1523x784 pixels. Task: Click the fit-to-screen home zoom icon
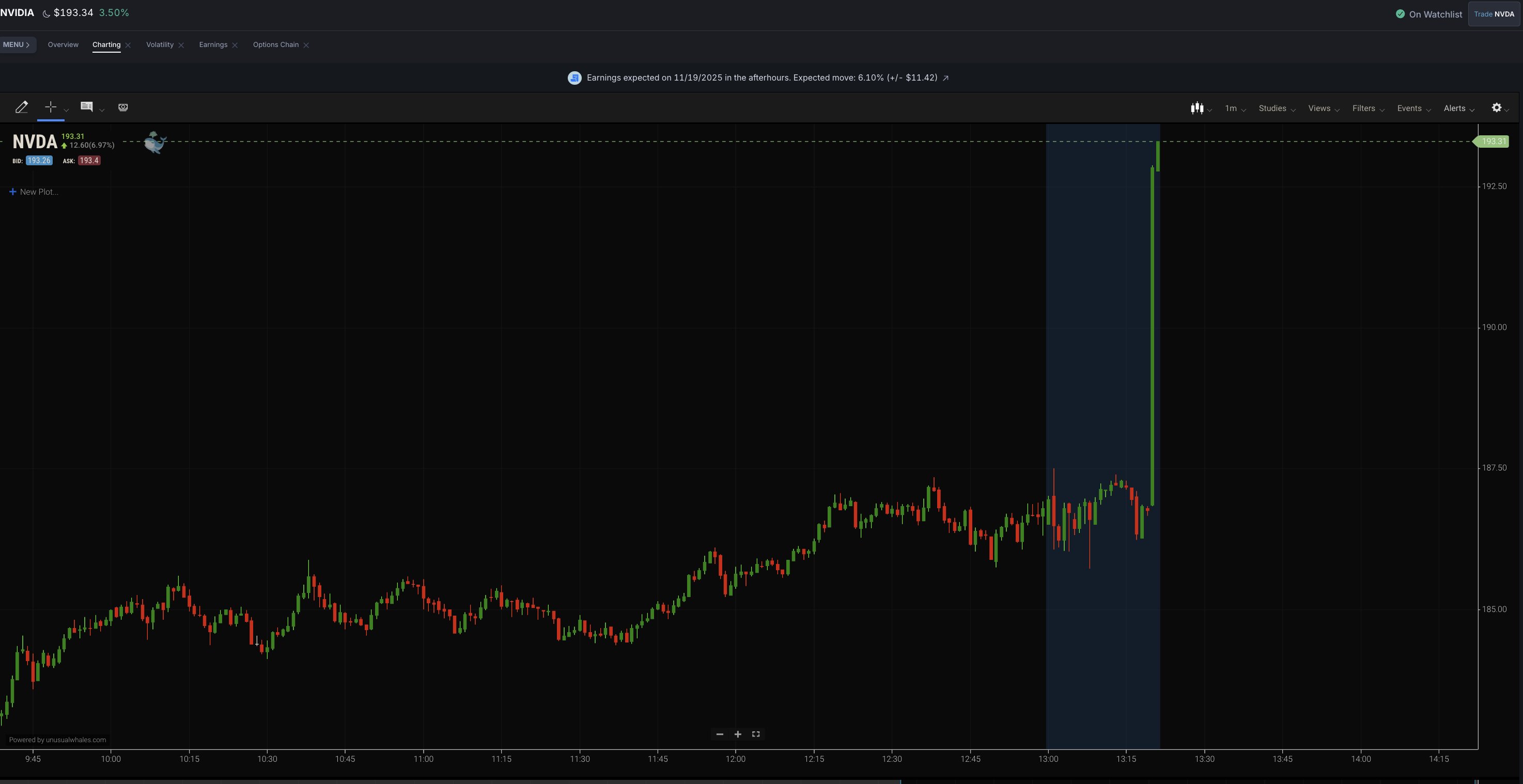point(756,734)
